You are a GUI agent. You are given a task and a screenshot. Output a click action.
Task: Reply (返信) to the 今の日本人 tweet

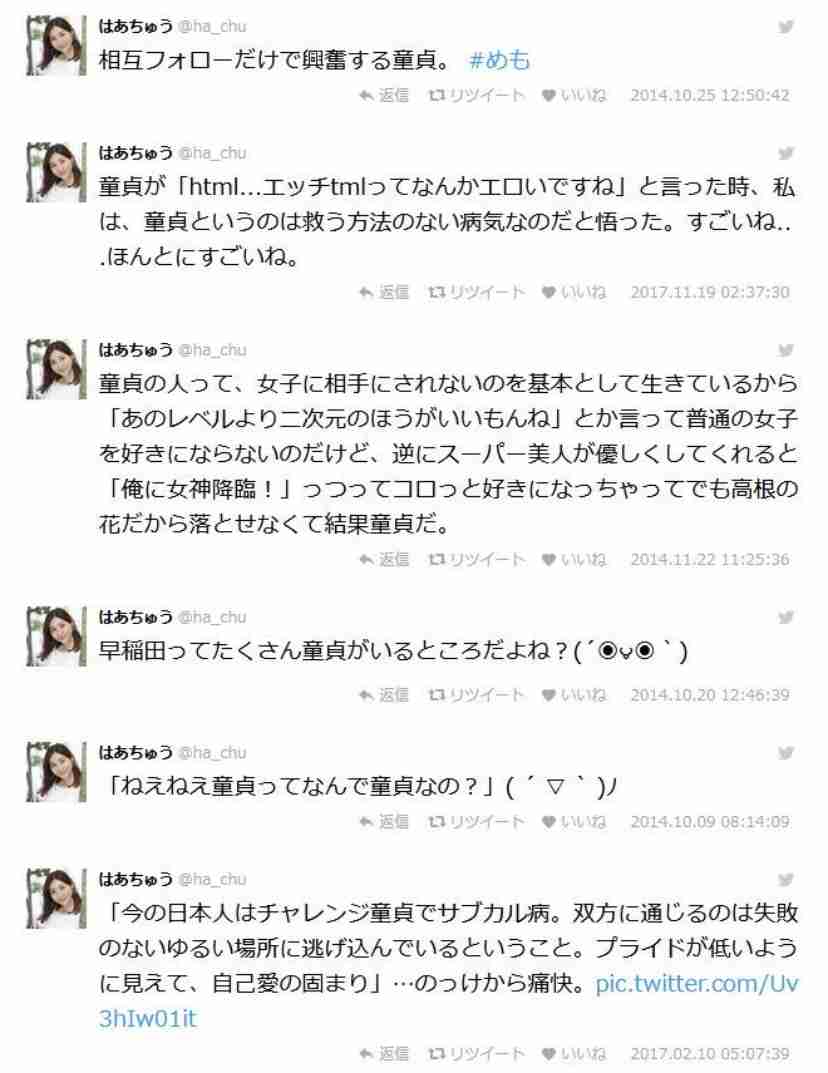pyautogui.click(x=384, y=1054)
